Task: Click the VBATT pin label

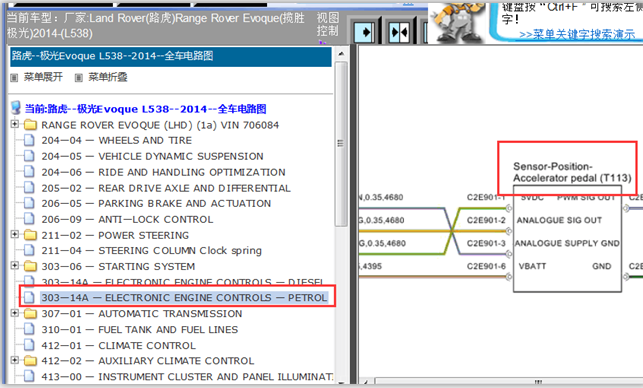Action: click(532, 266)
